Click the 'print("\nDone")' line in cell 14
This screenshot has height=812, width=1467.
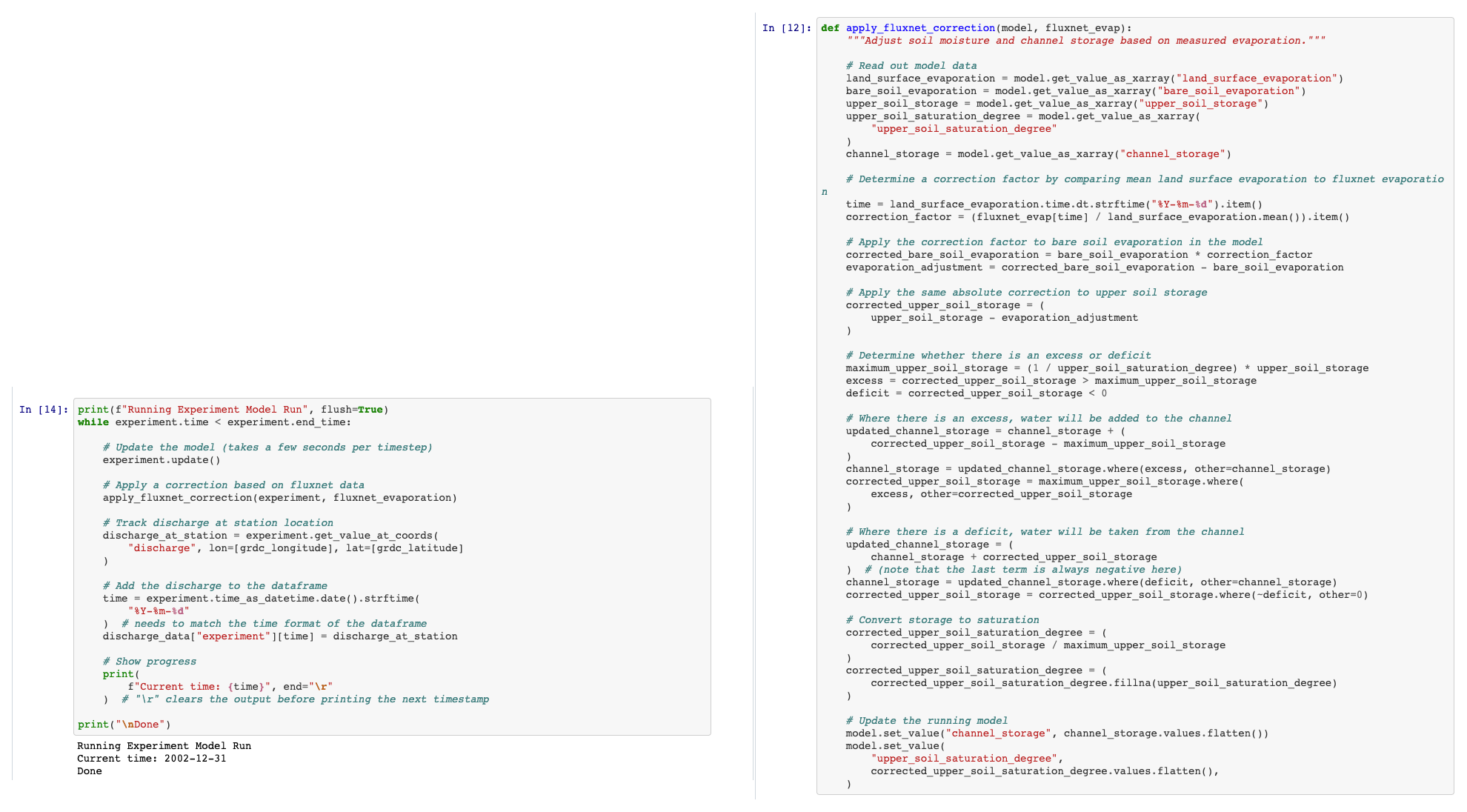point(124,725)
